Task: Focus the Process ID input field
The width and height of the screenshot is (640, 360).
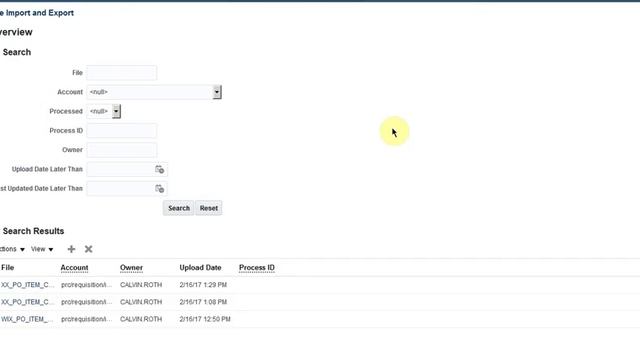Action: click(x=122, y=131)
